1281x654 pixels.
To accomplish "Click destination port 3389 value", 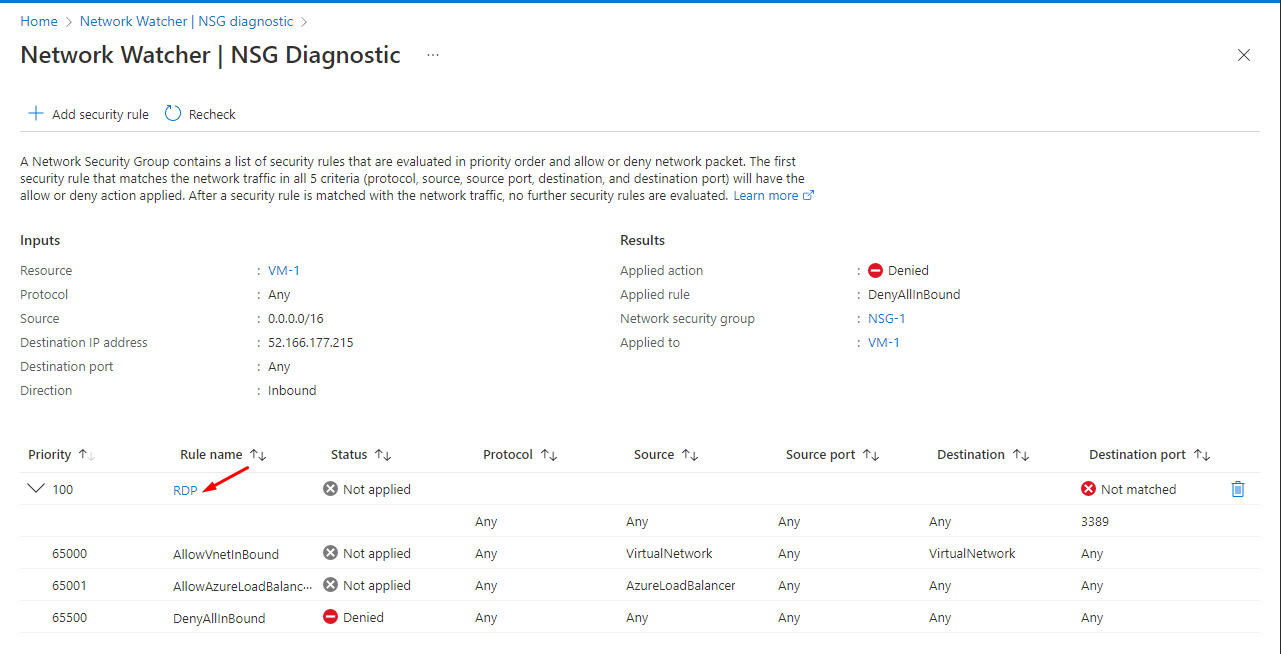I will (1095, 521).
